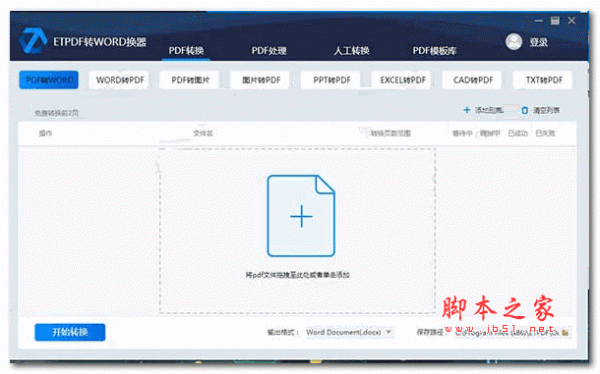This screenshot has width=600, height=374.
Task: Click the save path input field
Action: pyautogui.click(x=507, y=333)
